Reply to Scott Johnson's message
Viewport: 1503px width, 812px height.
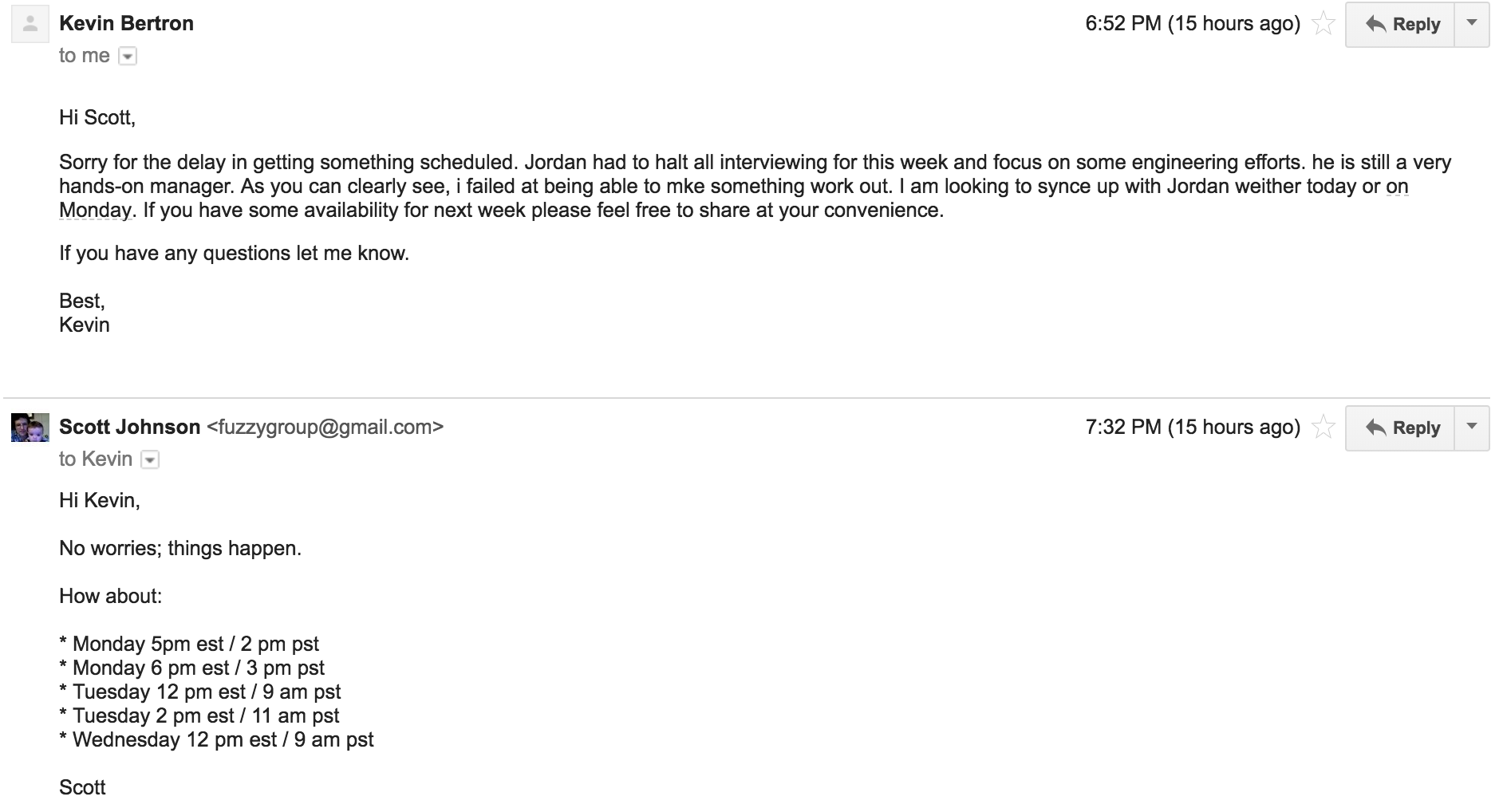click(x=1400, y=428)
